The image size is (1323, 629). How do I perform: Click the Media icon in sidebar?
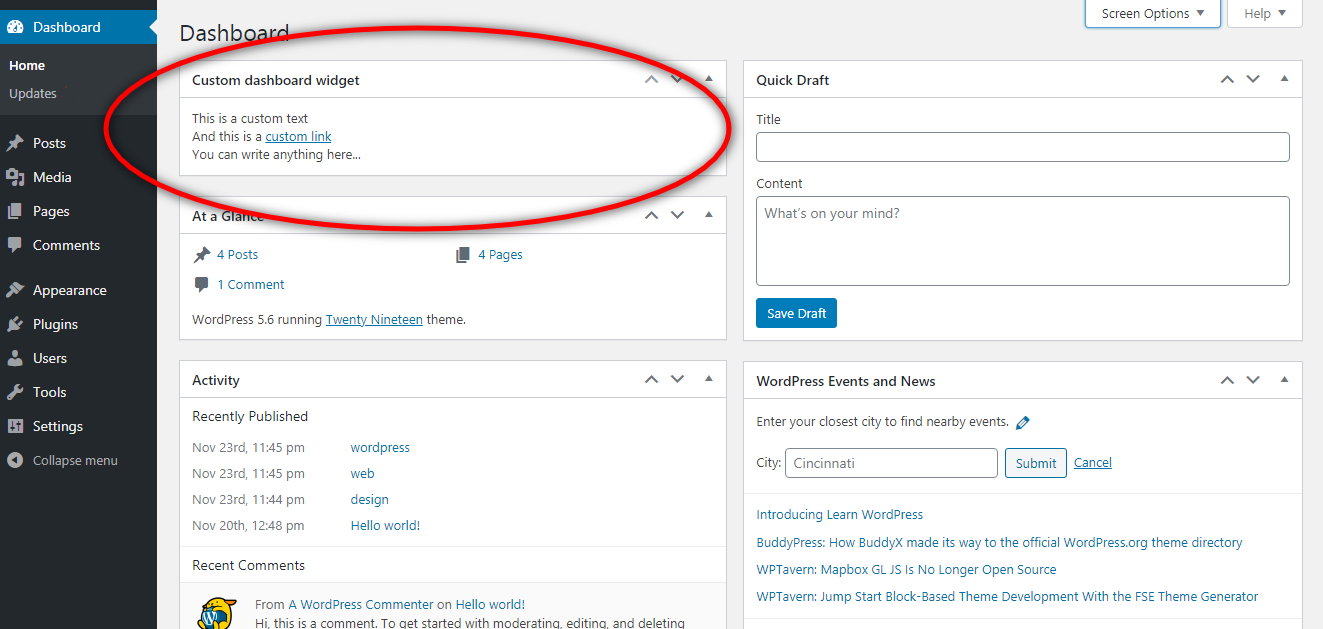tap(15, 177)
